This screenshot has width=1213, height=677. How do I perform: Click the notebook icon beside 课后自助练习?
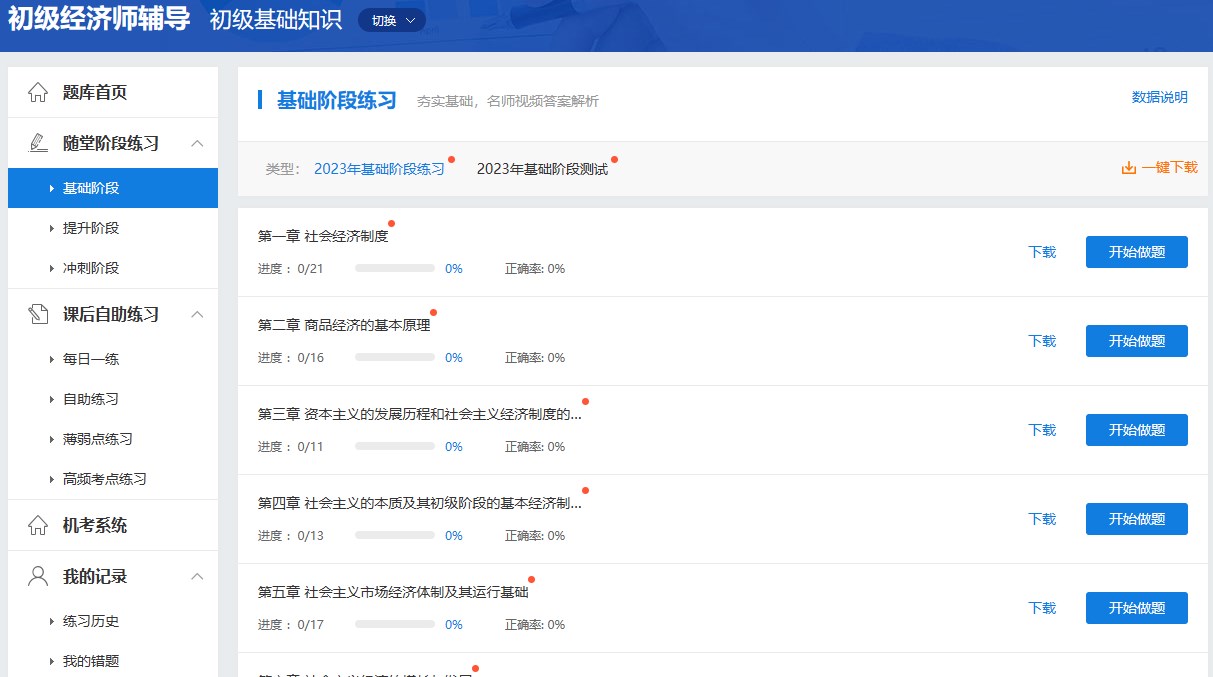click(x=38, y=314)
